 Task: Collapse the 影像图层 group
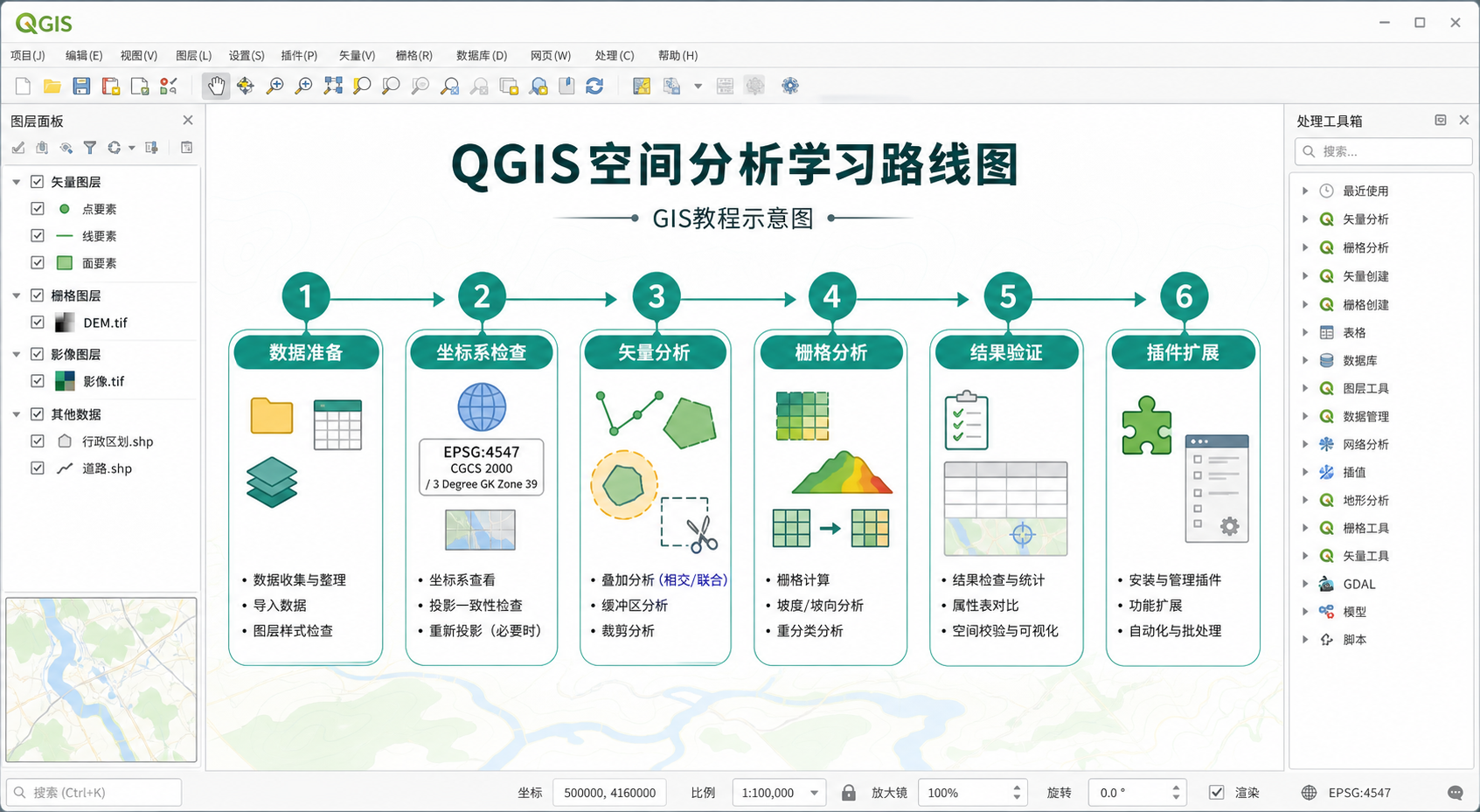point(17,354)
